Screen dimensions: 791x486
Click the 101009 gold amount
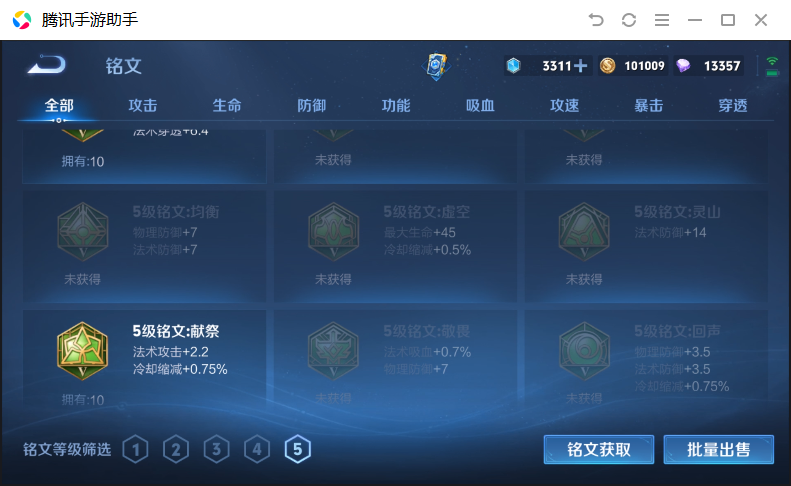pyautogui.click(x=644, y=66)
